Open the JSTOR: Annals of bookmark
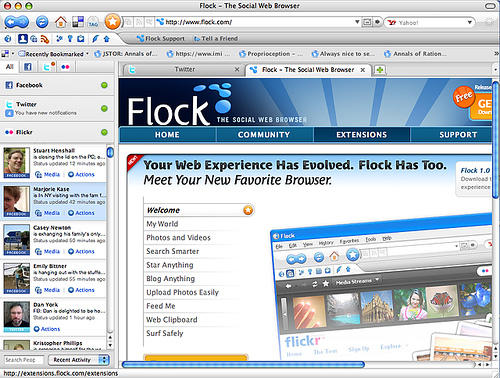This screenshot has height=378, width=500. pyautogui.click(x=126, y=54)
